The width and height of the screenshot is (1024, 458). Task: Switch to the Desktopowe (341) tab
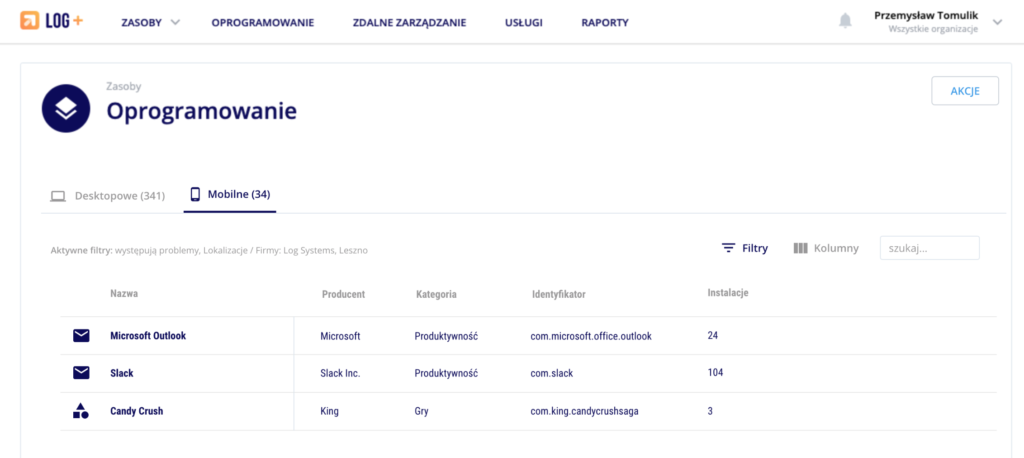108,195
